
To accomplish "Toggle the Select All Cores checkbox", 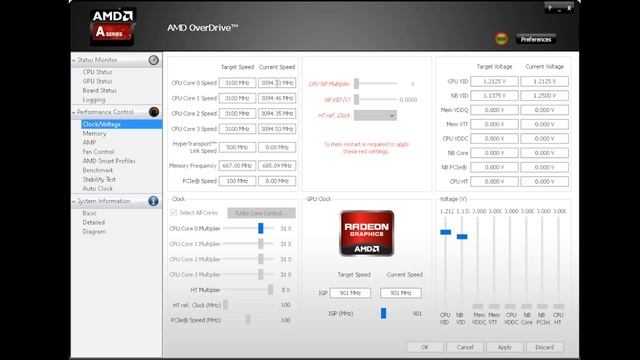I will [173, 213].
